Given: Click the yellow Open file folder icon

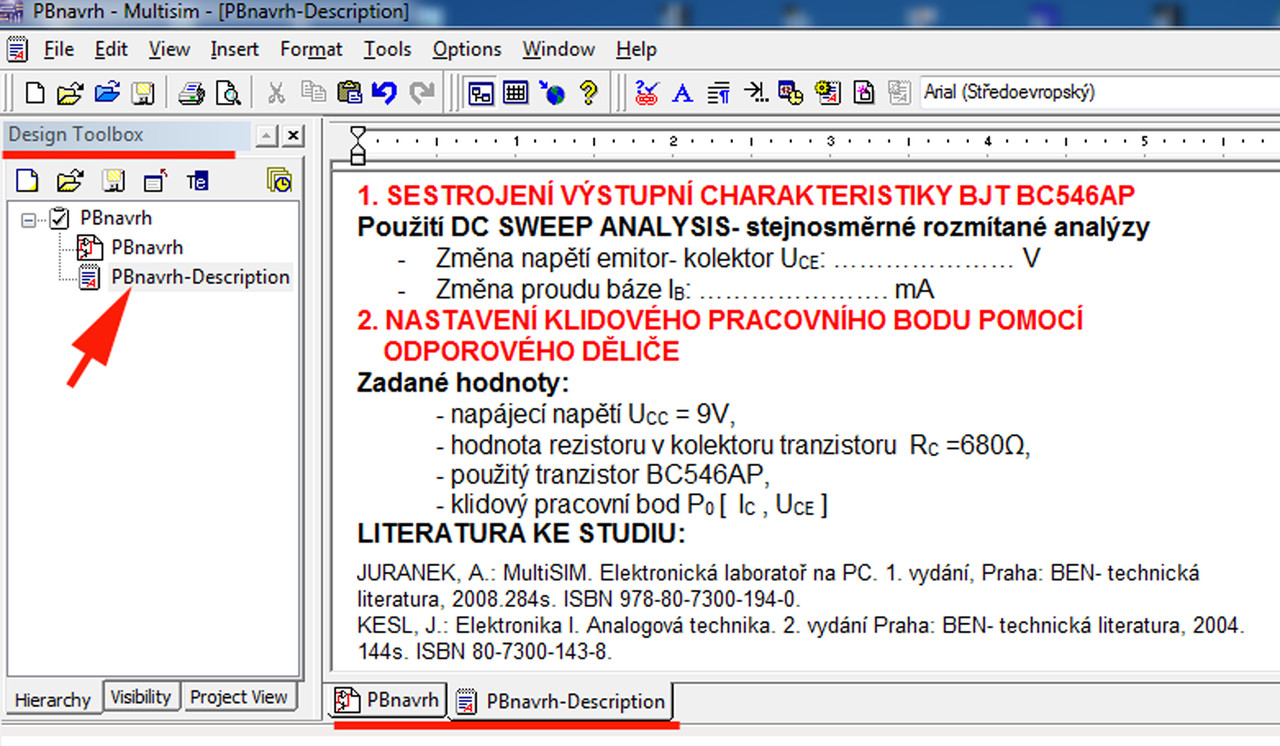Looking at the screenshot, I should tap(69, 93).
